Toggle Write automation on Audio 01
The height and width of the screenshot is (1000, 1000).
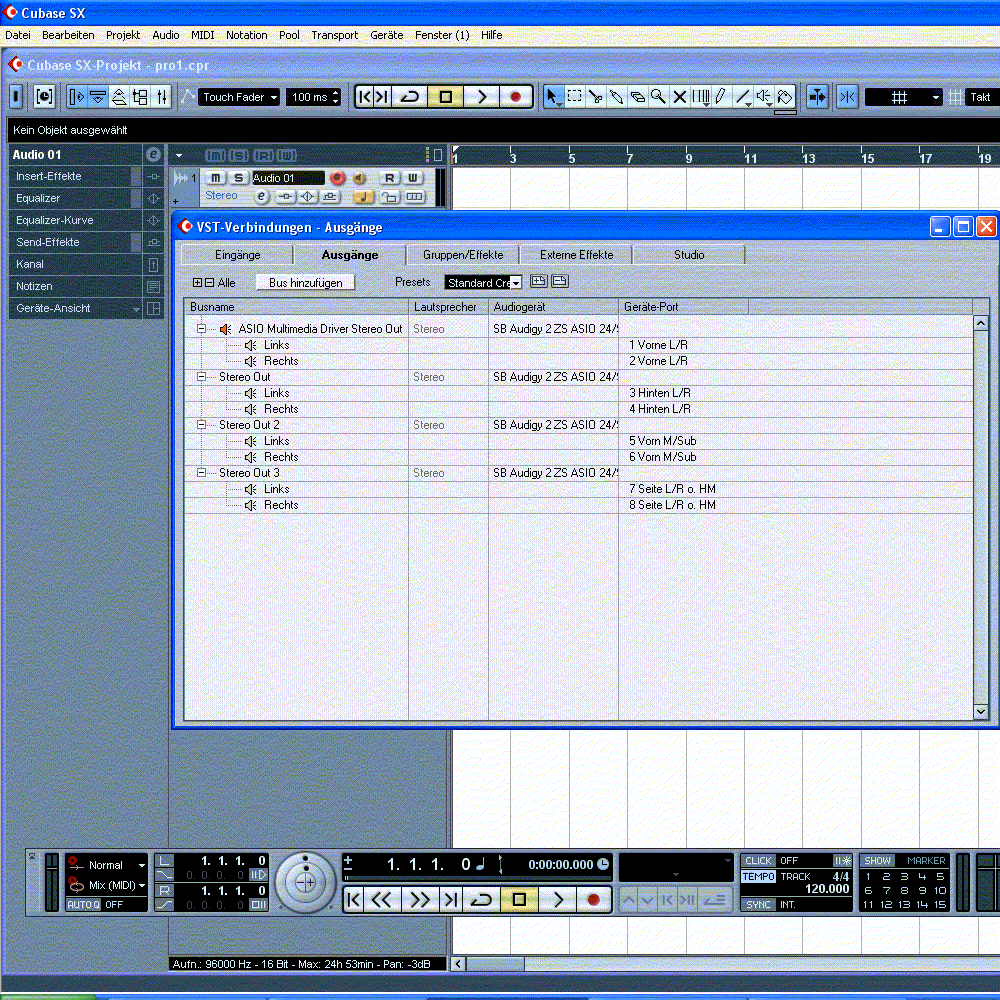tap(413, 178)
